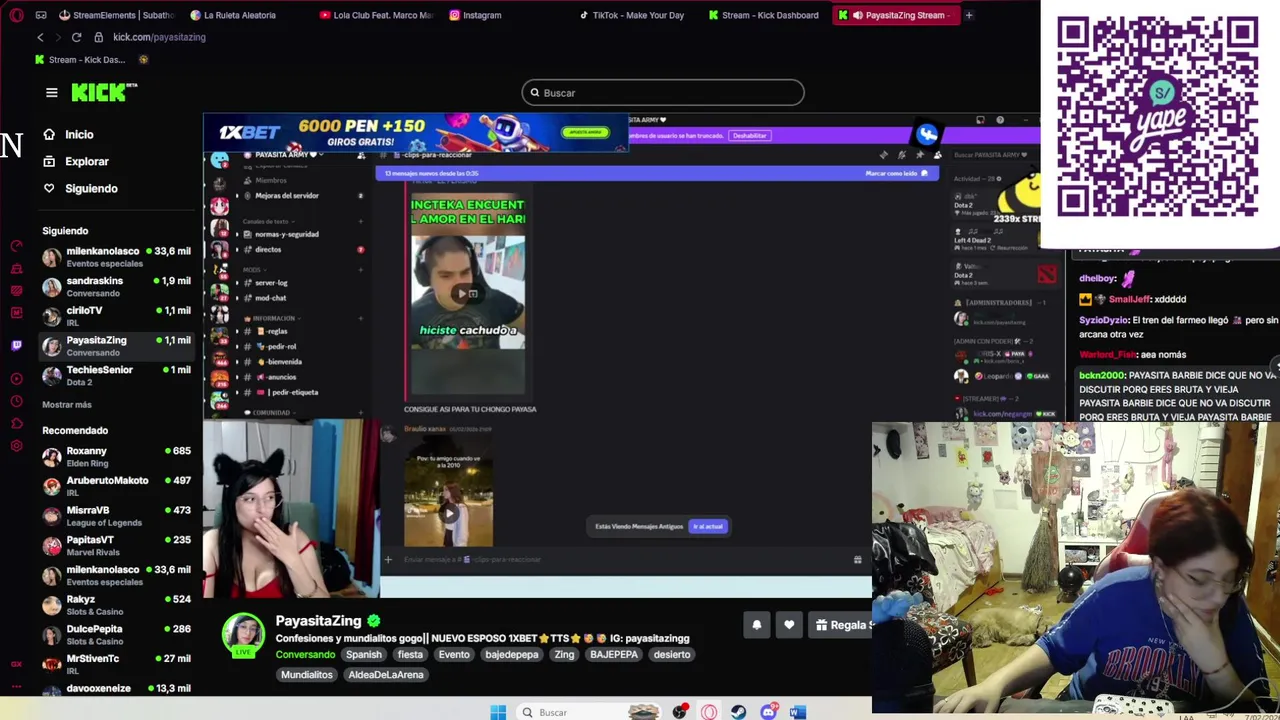Switch to the La Ruleta Aleatoria tab
The height and width of the screenshot is (720, 1280).
click(234, 15)
